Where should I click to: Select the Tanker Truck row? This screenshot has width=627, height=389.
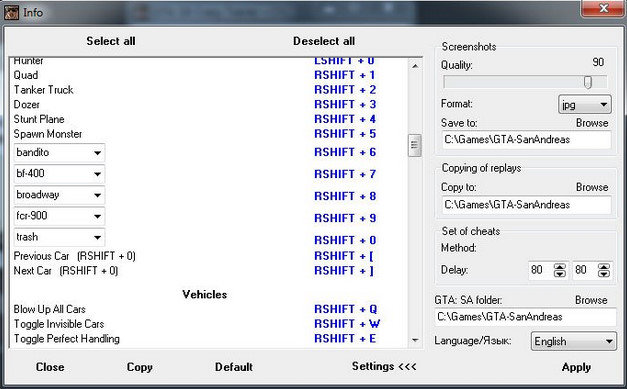pos(43,90)
